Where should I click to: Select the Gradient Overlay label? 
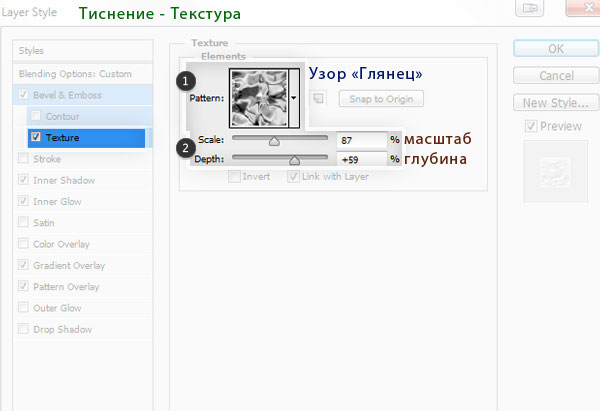69,265
